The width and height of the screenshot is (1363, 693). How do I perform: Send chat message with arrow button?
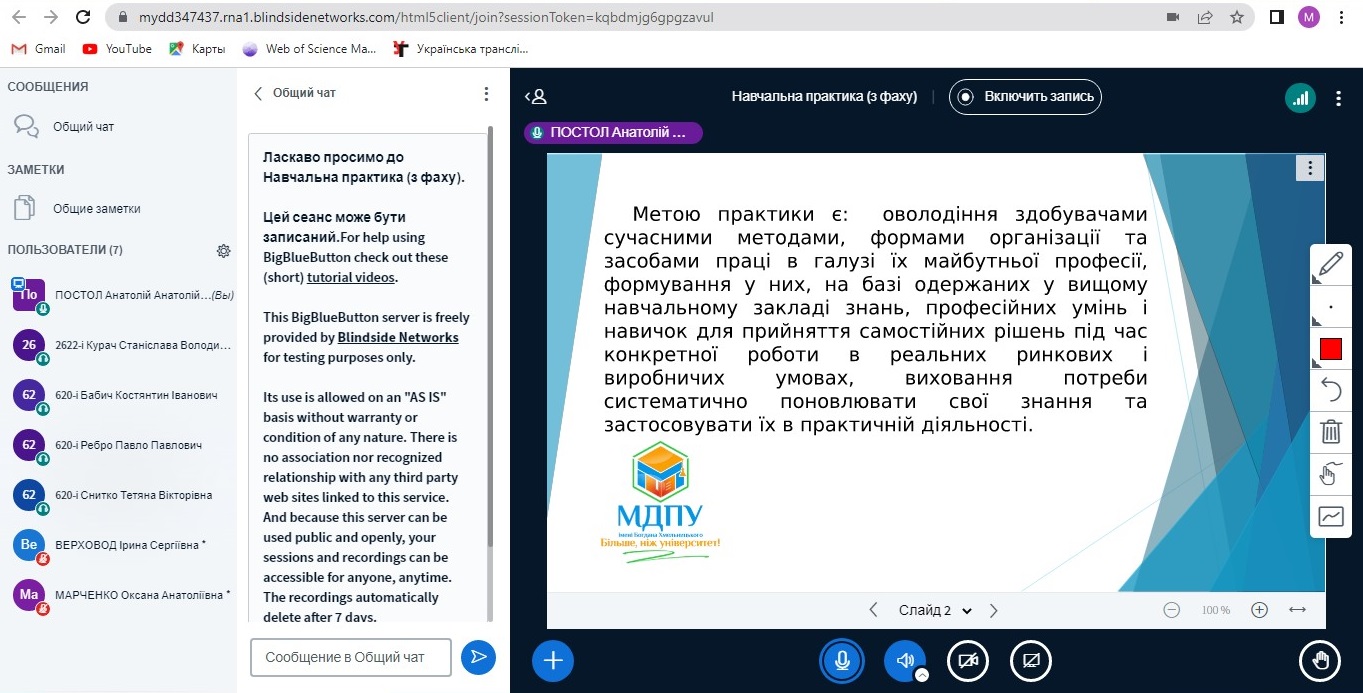click(478, 657)
